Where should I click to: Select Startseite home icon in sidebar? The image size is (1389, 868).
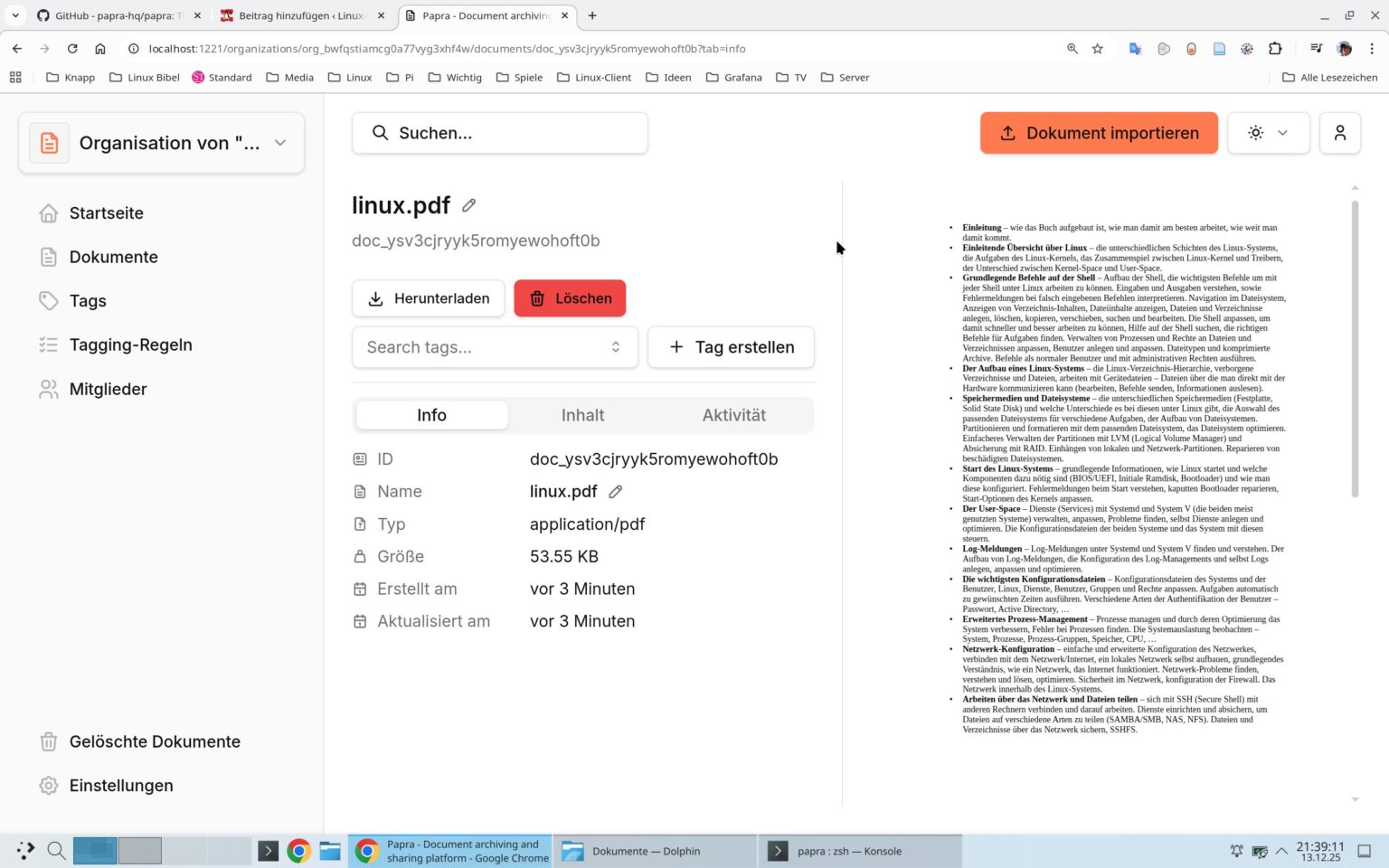[49, 213]
